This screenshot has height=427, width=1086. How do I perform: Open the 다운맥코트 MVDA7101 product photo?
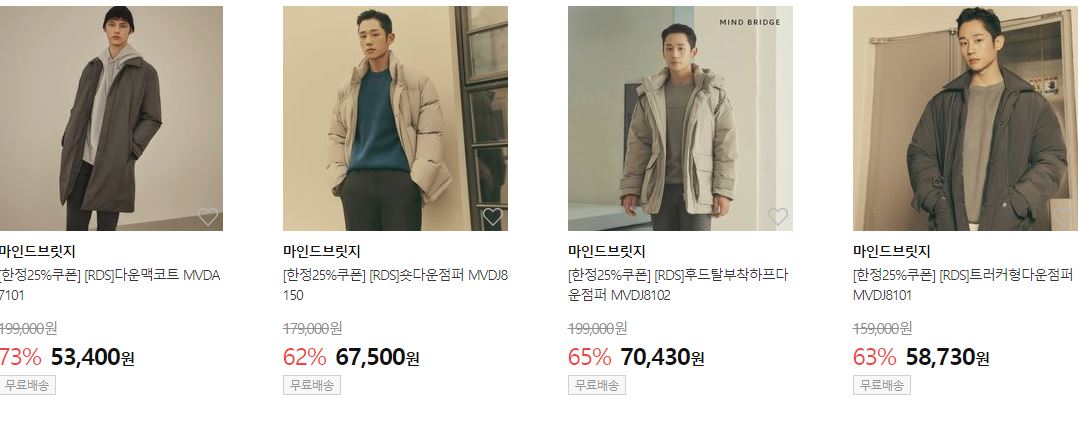coord(111,118)
